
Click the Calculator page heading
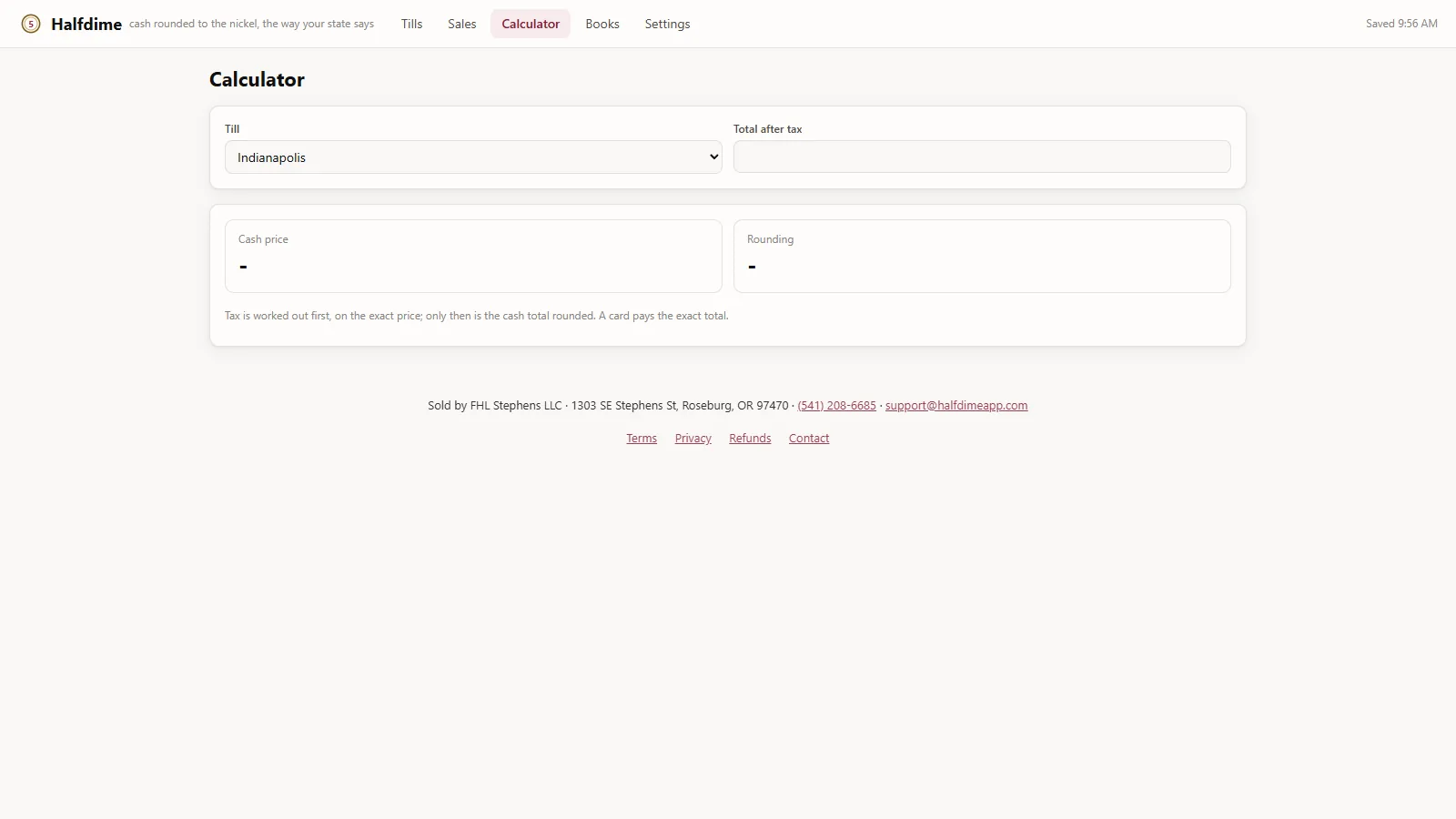tap(257, 79)
